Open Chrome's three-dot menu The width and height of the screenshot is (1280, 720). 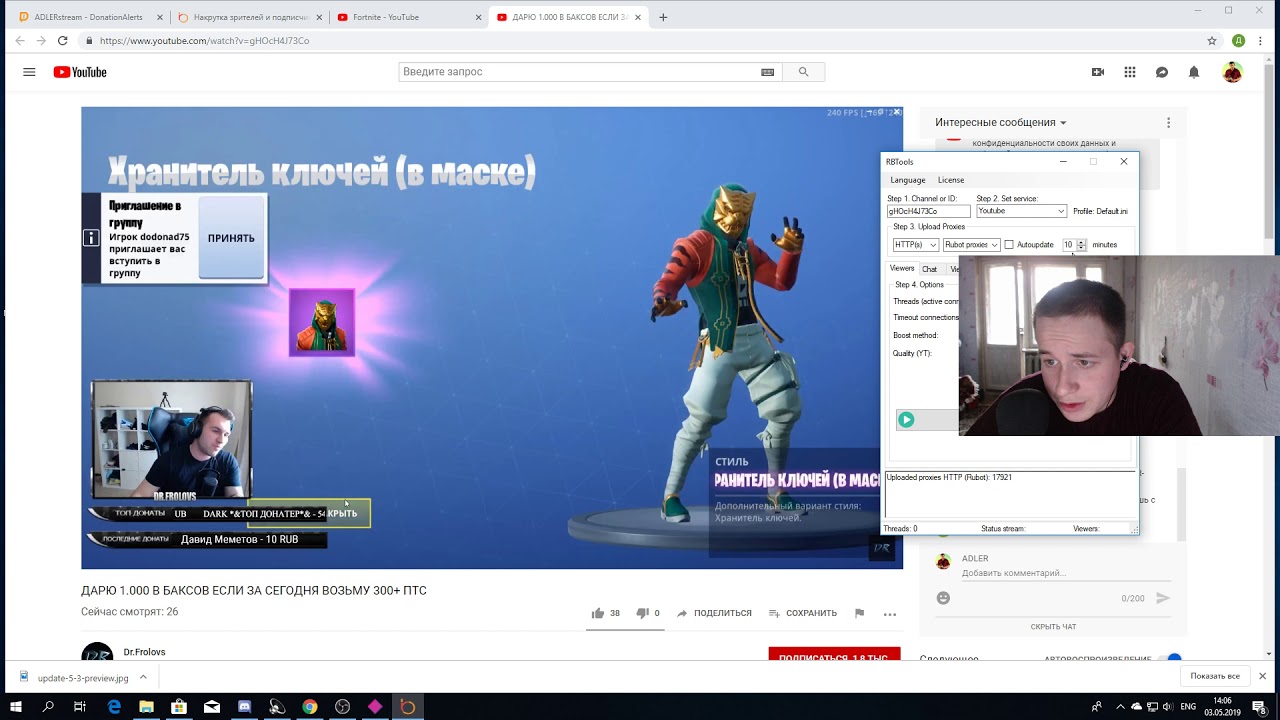[x=1262, y=41]
